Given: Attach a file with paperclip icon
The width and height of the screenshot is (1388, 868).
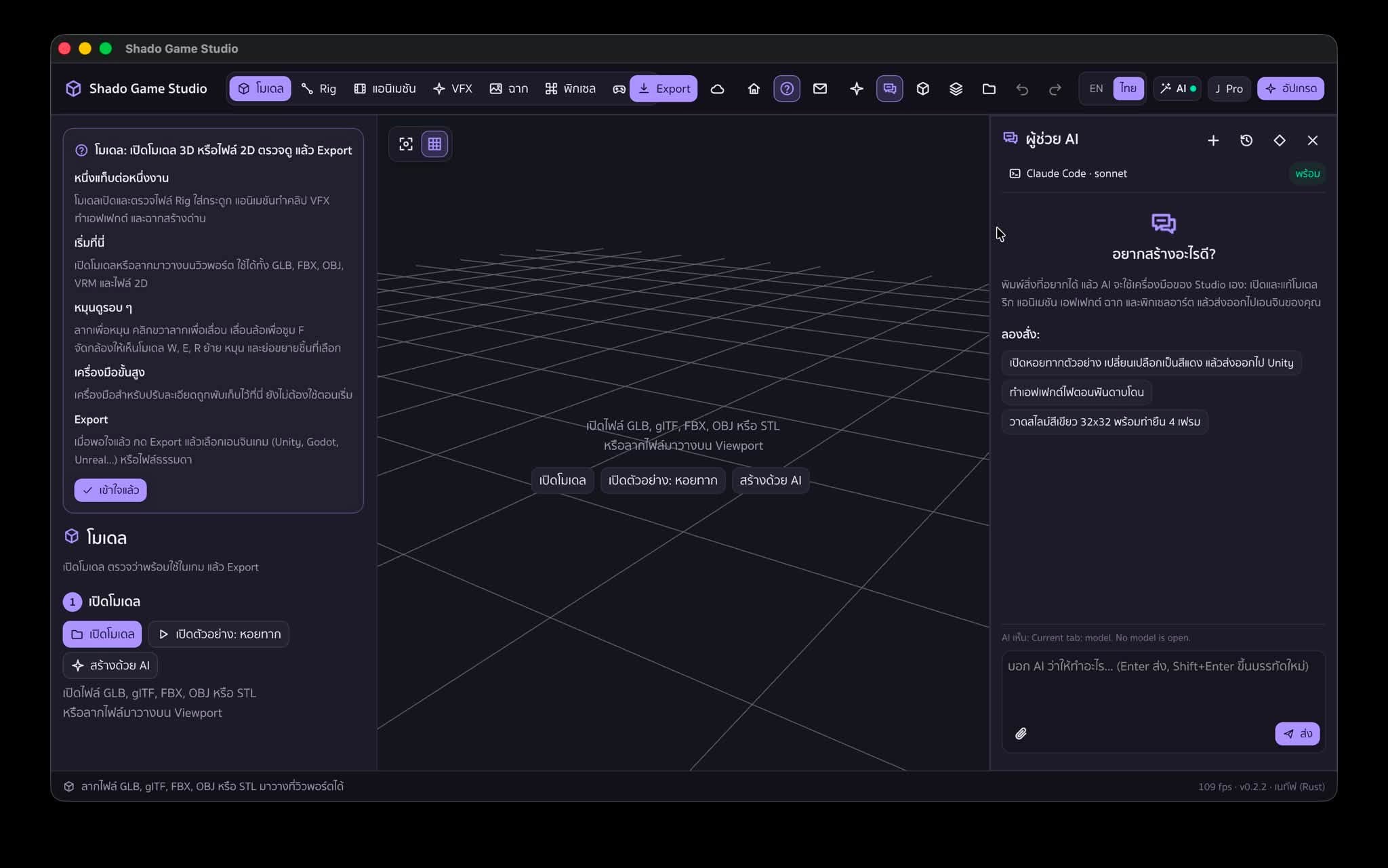Looking at the screenshot, I should tap(1021, 734).
